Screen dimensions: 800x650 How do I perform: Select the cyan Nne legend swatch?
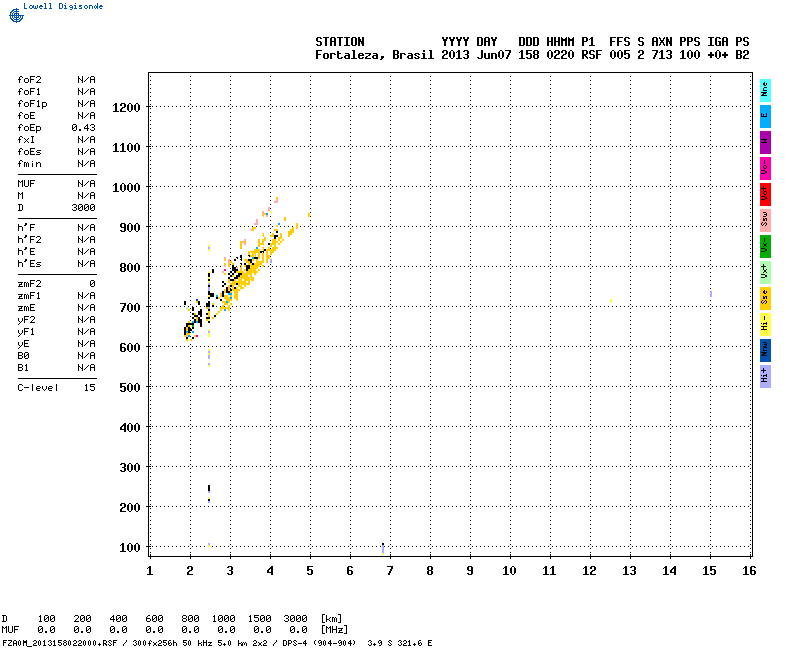pos(765,90)
